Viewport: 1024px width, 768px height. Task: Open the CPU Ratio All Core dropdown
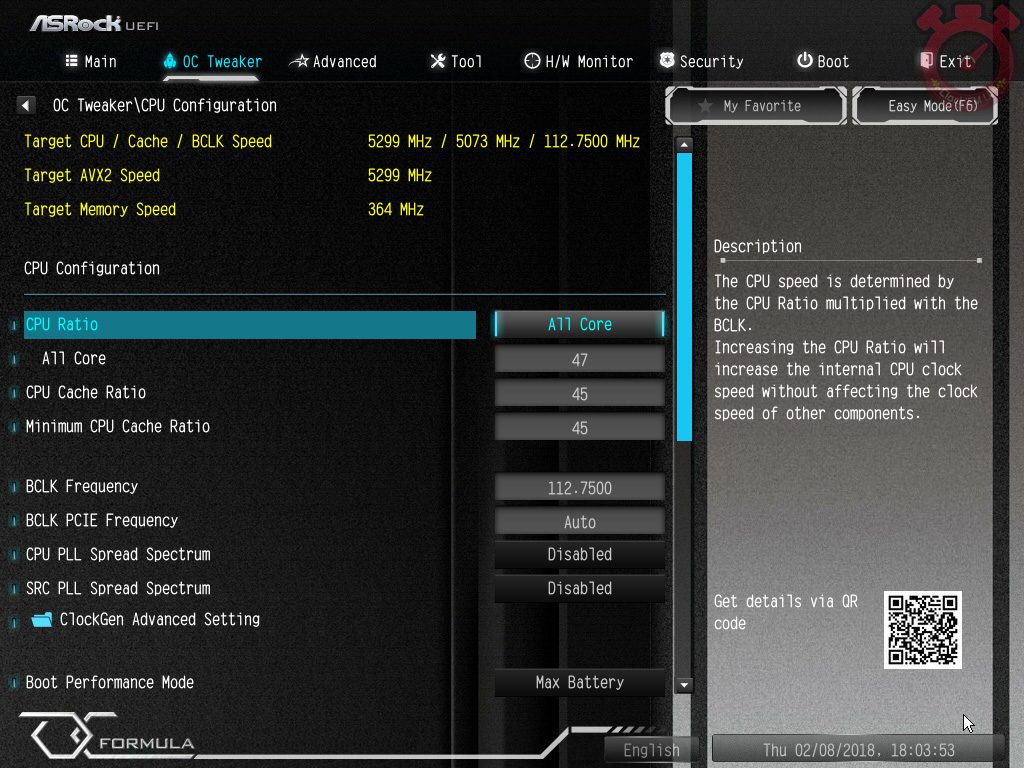pos(579,325)
